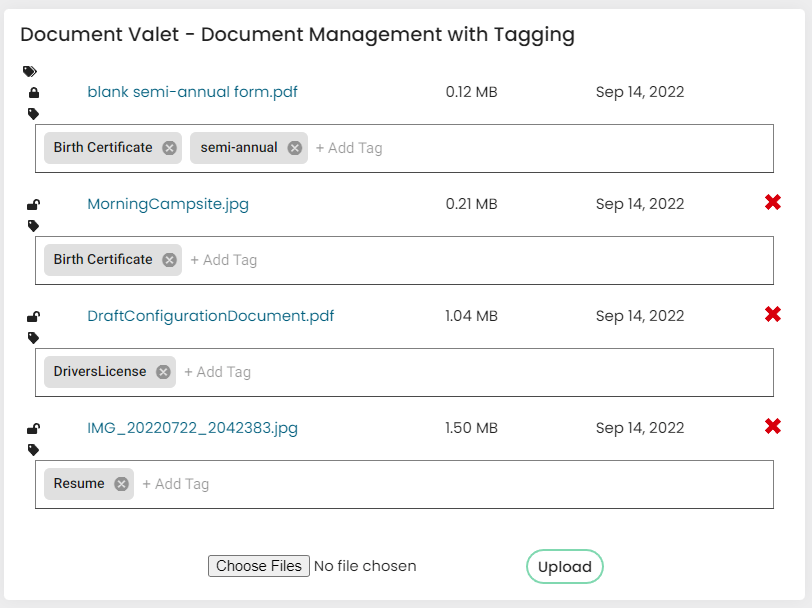Open the blank semi-annual form.pdf link
Image resolution: width=812 pixels, height=608 pixels.
pyautogui.click(x=192, y=92)
